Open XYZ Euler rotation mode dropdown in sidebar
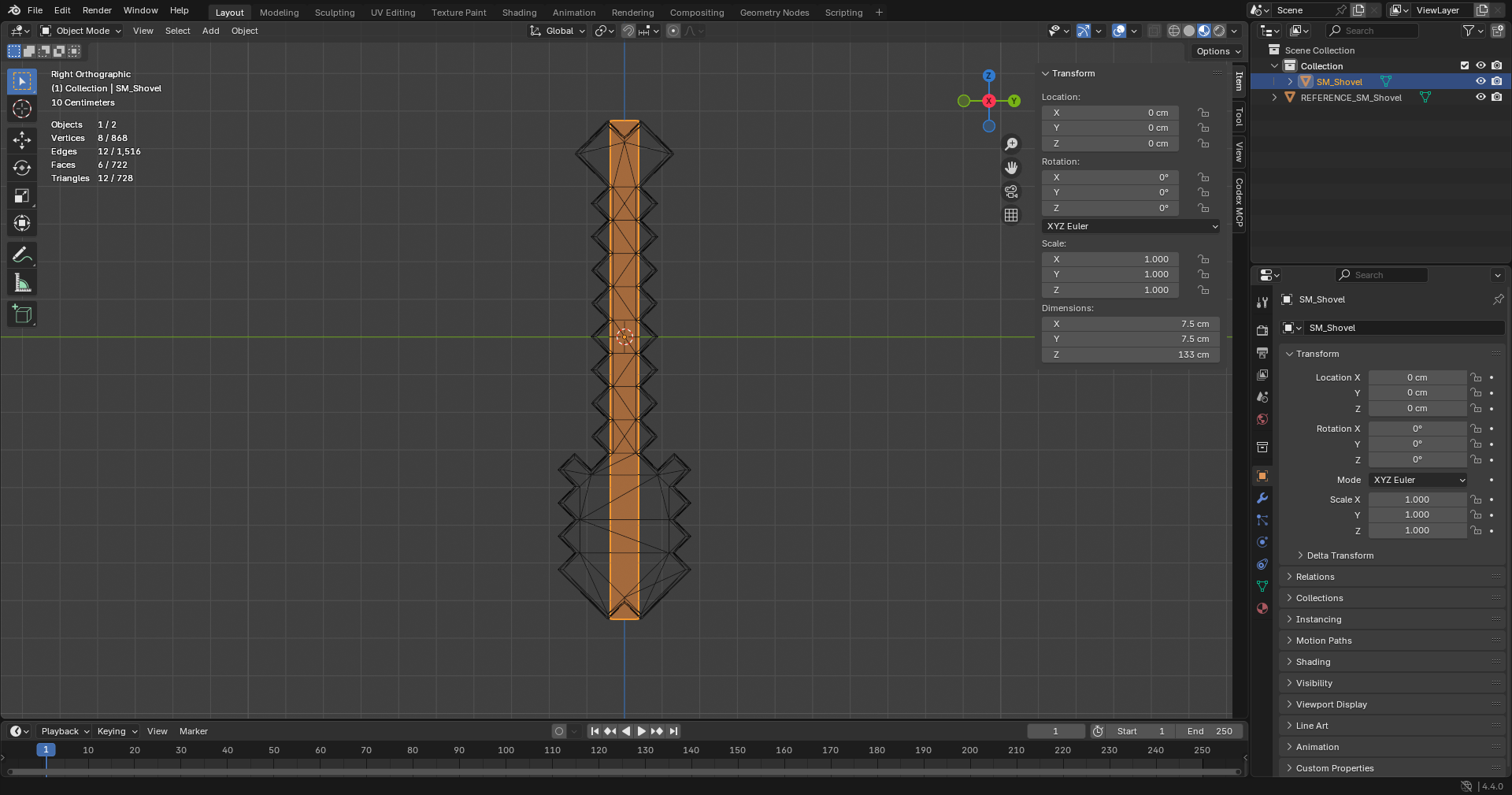The height and width of the screenshot is (795, 1512). (1132, 226)
